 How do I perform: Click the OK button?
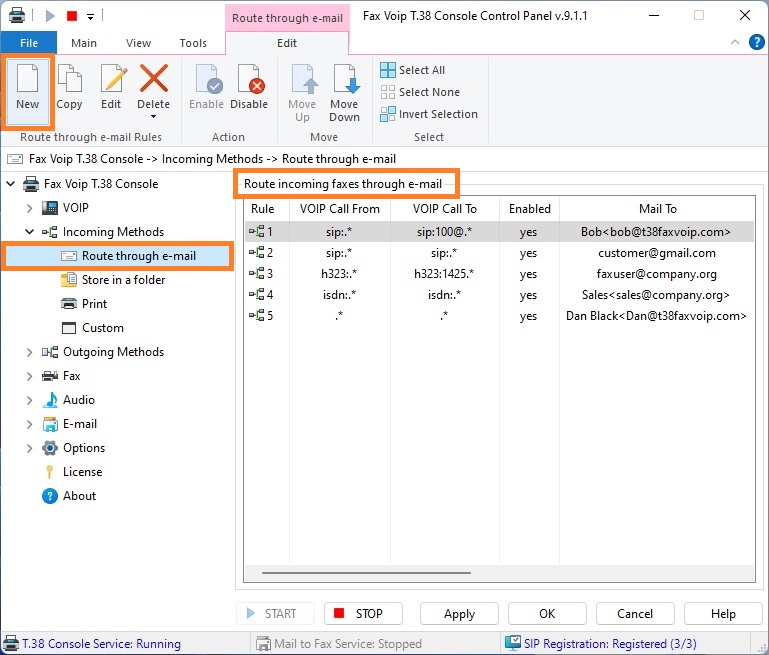[547, 614]
